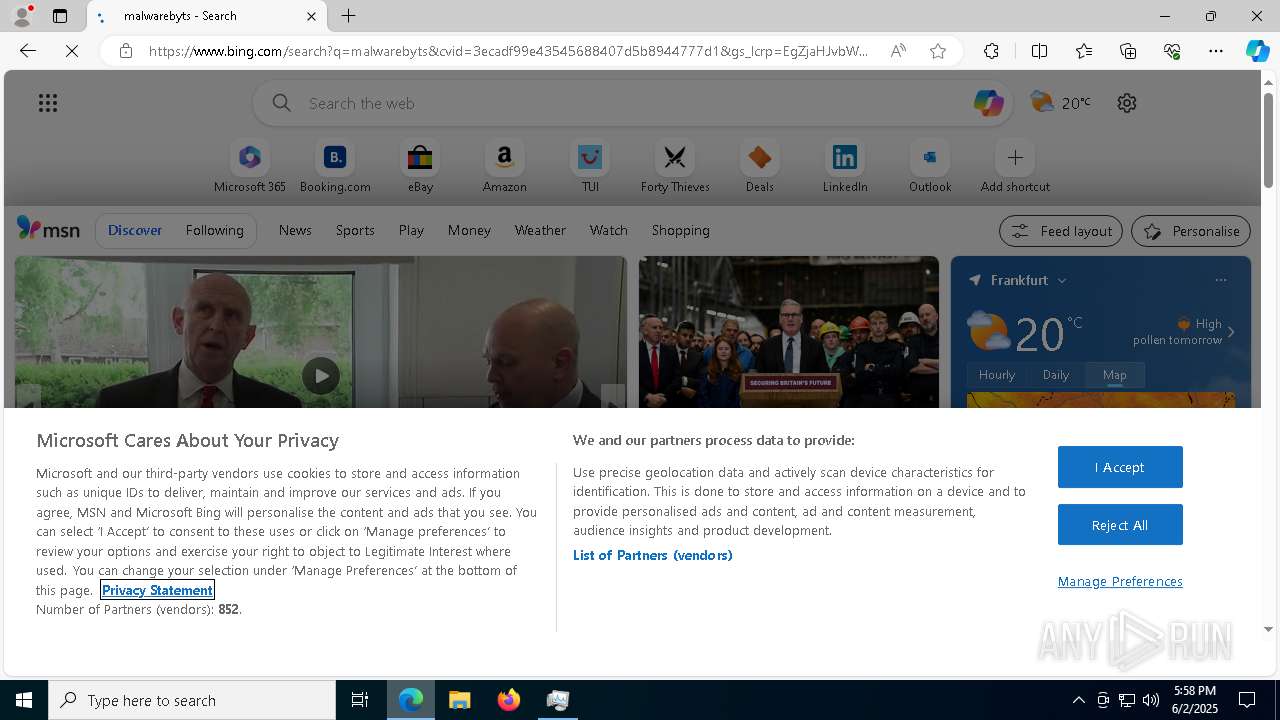Open the Privacy Statement link
This screenshot has height=720, width=1280.
157,590
